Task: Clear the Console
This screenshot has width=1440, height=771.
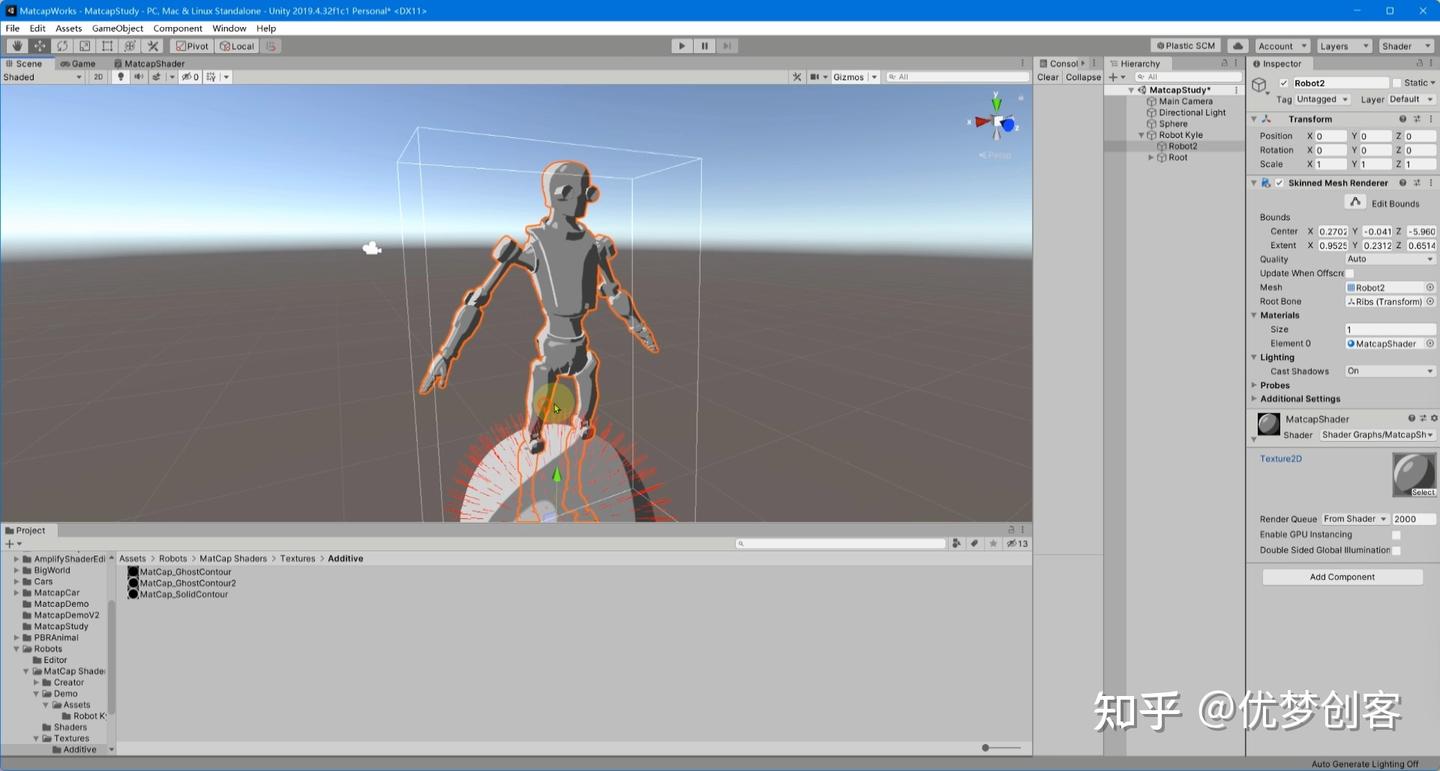Action: click(x=1048, y=77)
